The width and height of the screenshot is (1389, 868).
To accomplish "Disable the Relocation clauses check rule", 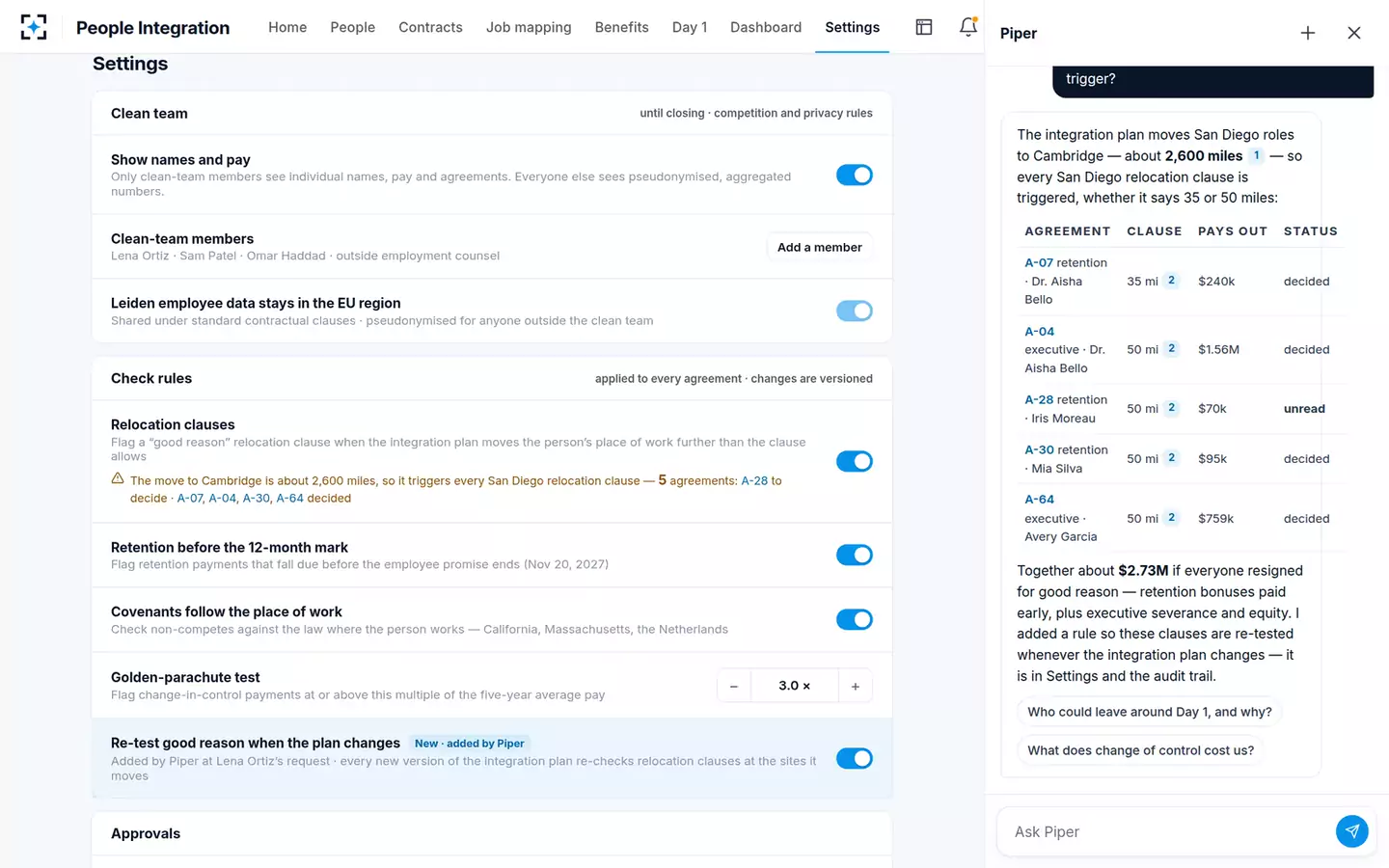I will (855, 461).
